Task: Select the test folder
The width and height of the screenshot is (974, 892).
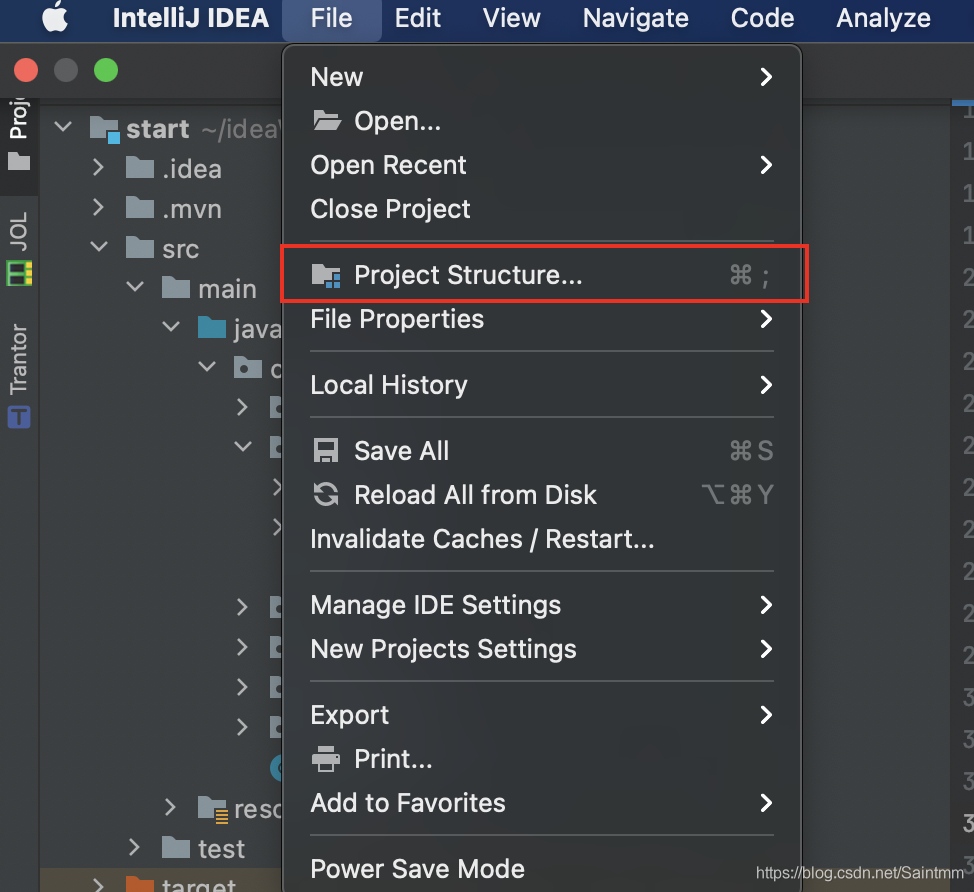Action: (x=221, y=849)
